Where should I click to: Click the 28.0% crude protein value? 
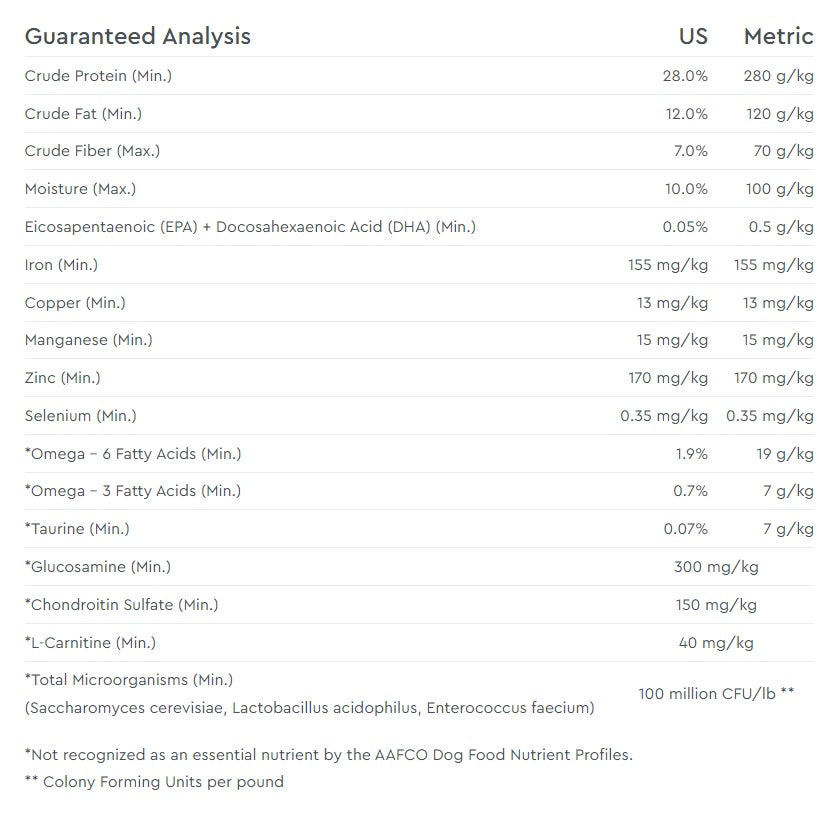click(685, 76)
